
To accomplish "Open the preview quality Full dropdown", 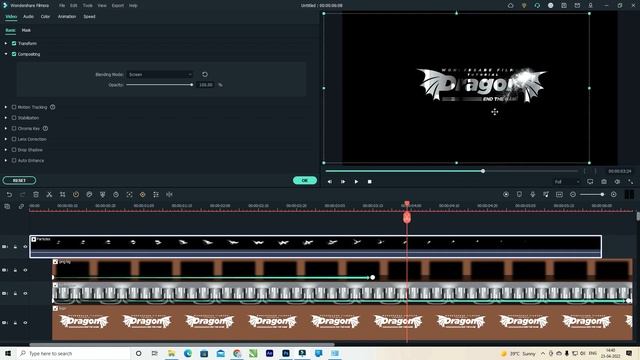I will tap(567, 182).
